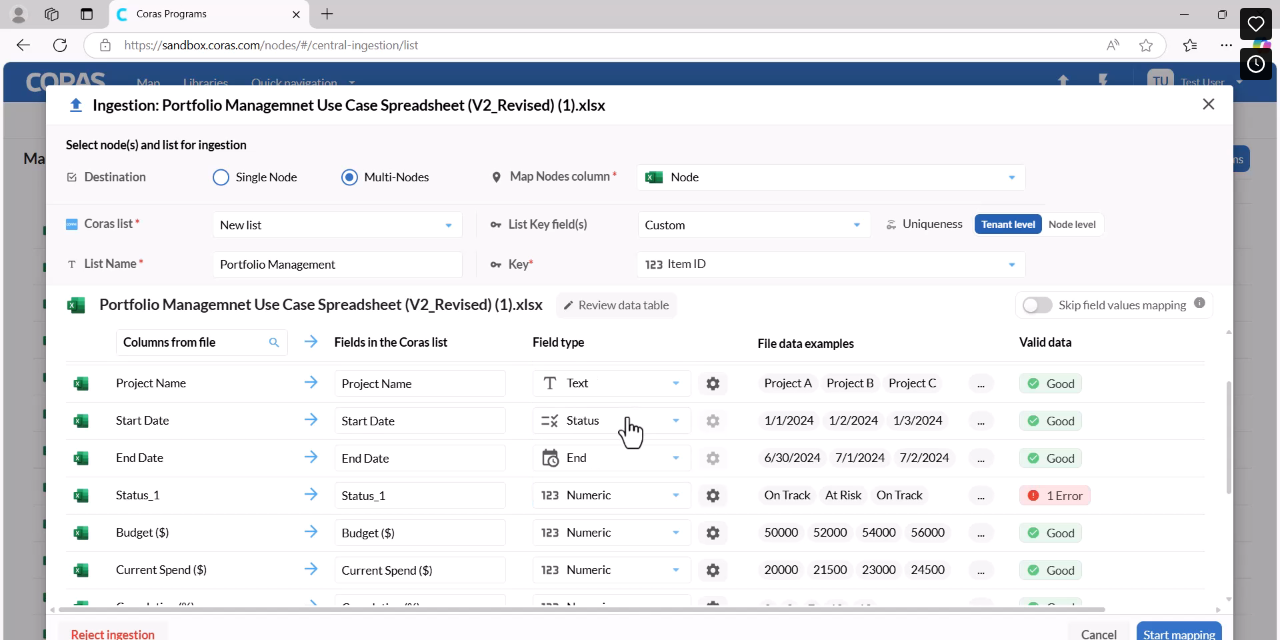Click the List Name input field

[x=337, y=264]
